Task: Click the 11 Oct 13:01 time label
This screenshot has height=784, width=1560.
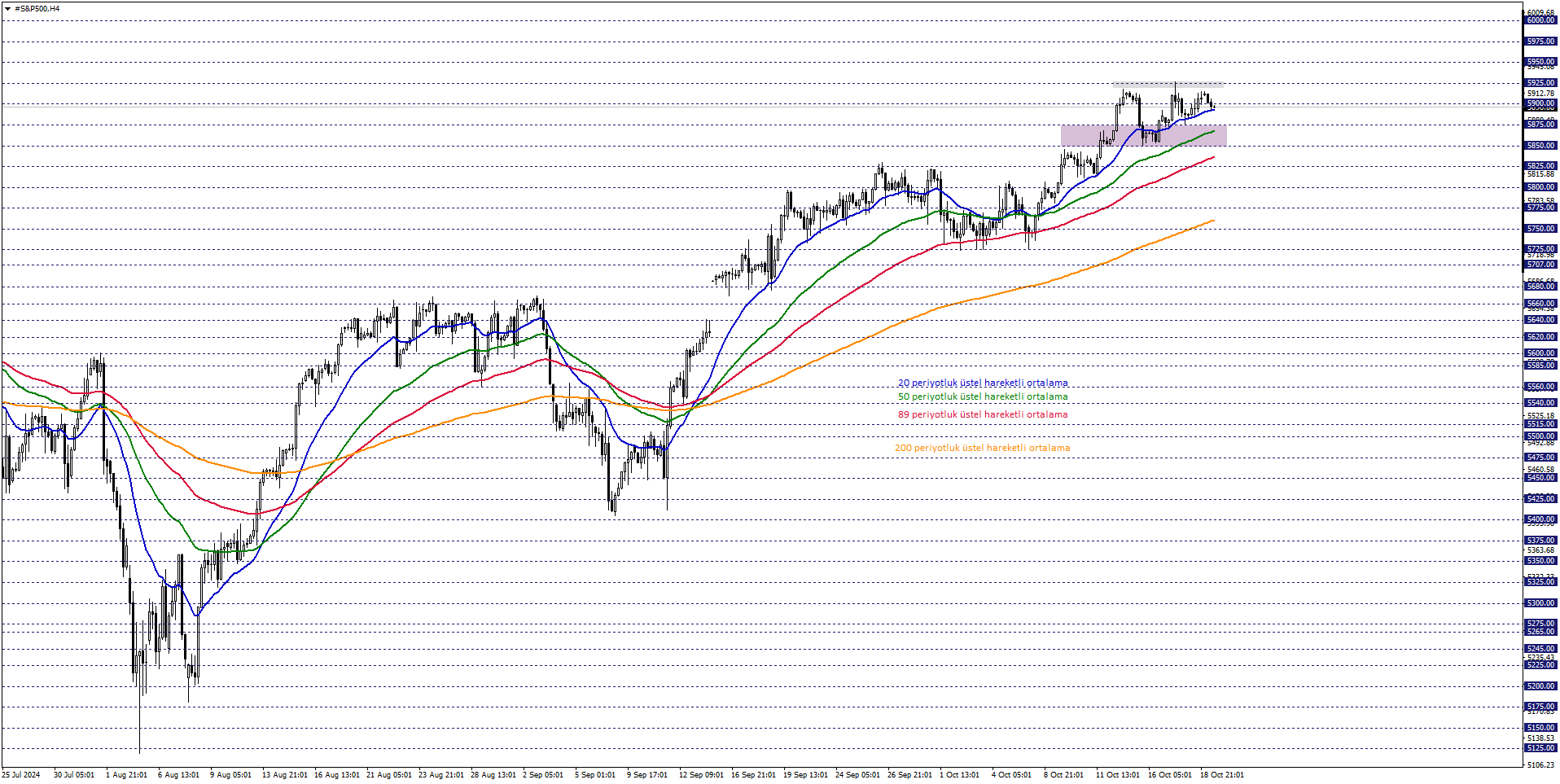Action: click(1118, 775)
